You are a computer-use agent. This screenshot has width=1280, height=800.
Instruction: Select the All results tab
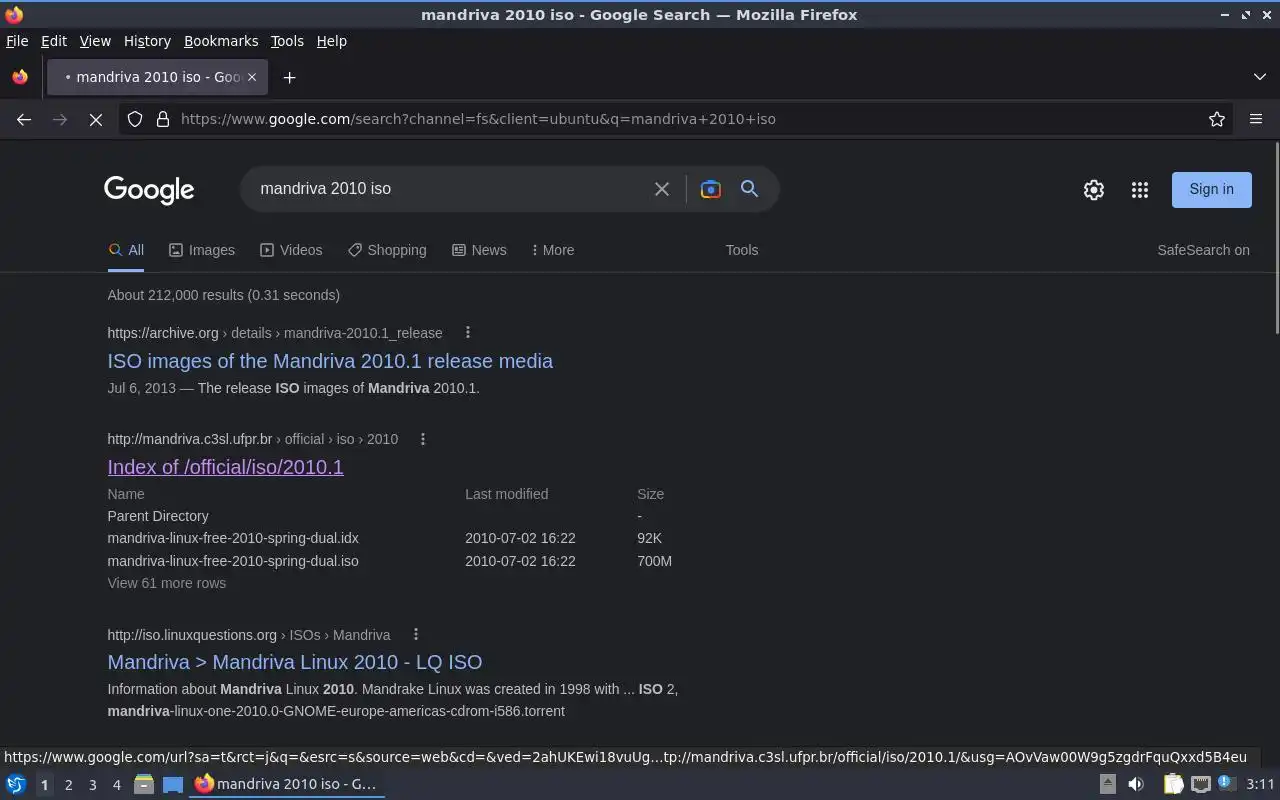tap(126, 250)
